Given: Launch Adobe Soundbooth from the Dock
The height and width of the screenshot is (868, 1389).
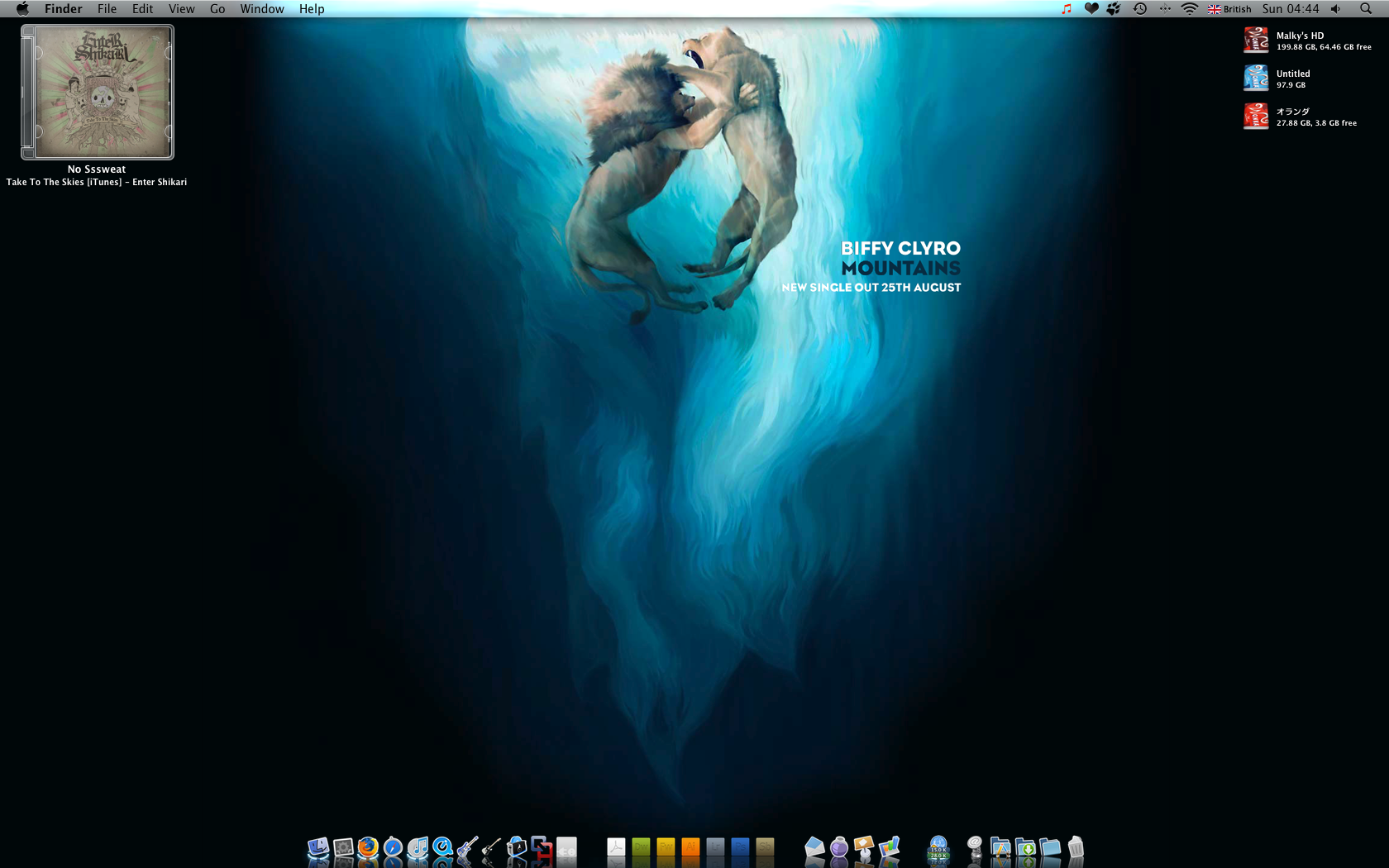Looking at the screenshot, I should tap(765, 848).
